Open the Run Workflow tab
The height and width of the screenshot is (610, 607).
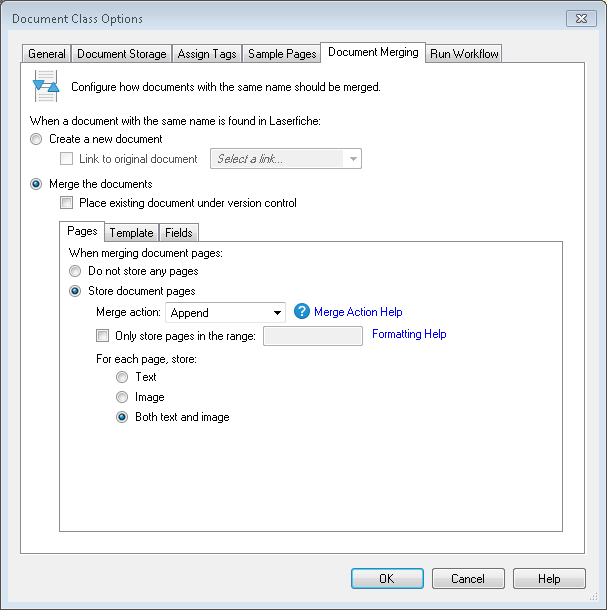pyautogui.click(x=464, y=54)
